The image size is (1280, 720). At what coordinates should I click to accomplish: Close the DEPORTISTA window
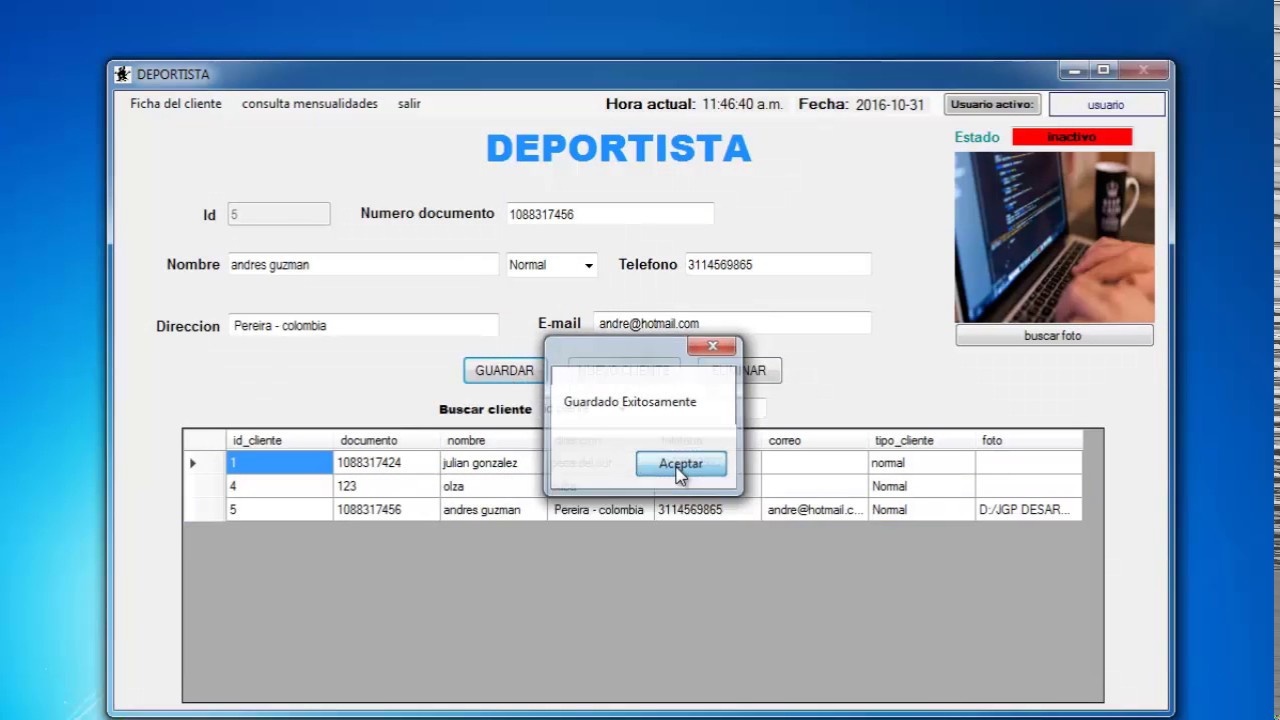click(x=1143, y=71)
